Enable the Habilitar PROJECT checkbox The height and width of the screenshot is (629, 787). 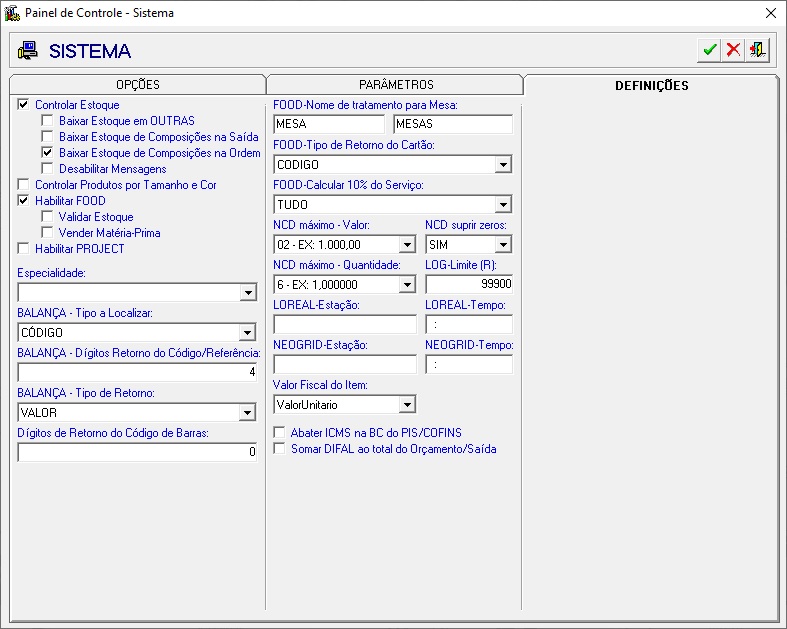point(24,249)
